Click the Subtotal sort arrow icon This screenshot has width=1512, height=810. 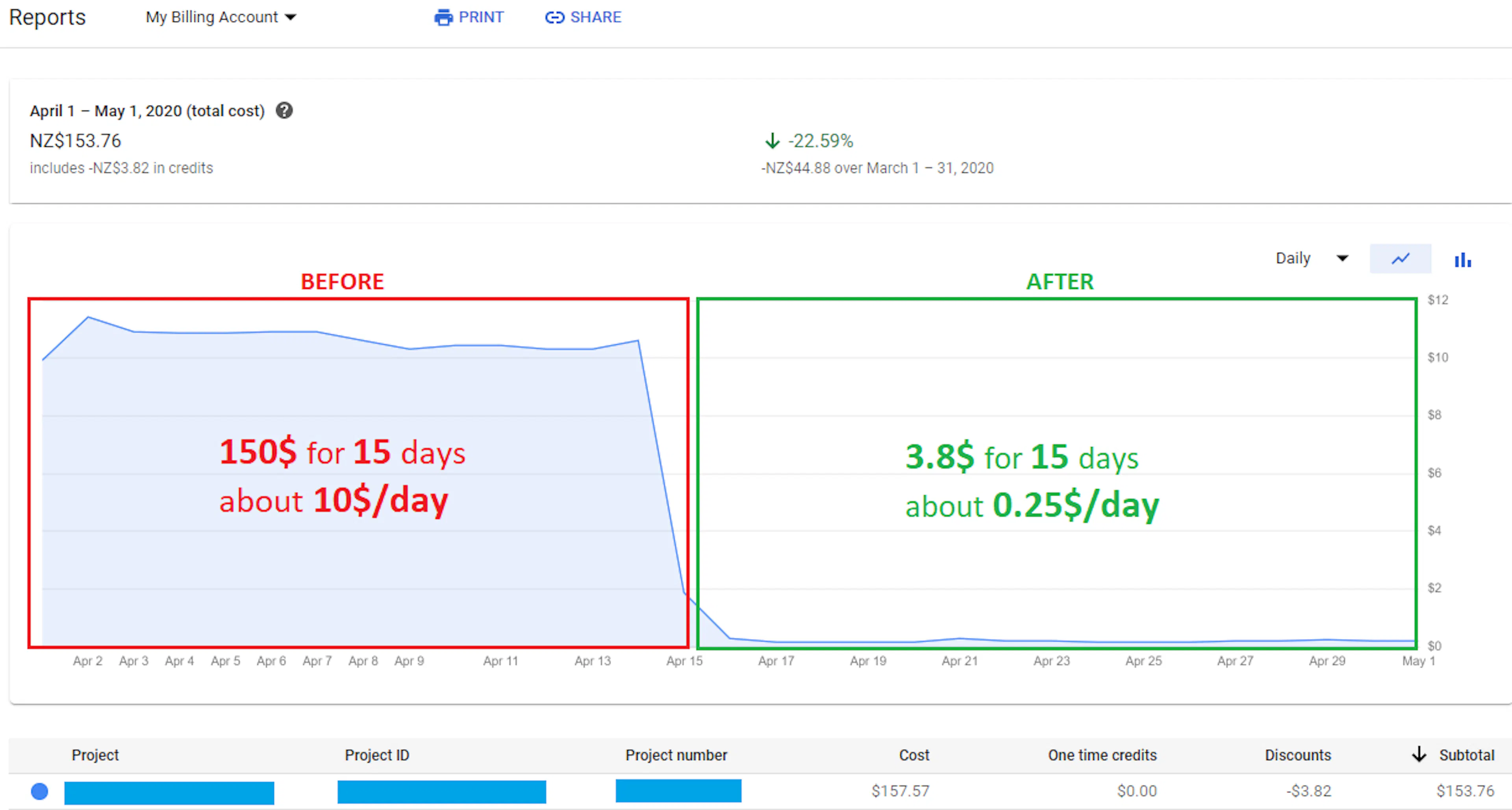tap(1419, 754)
